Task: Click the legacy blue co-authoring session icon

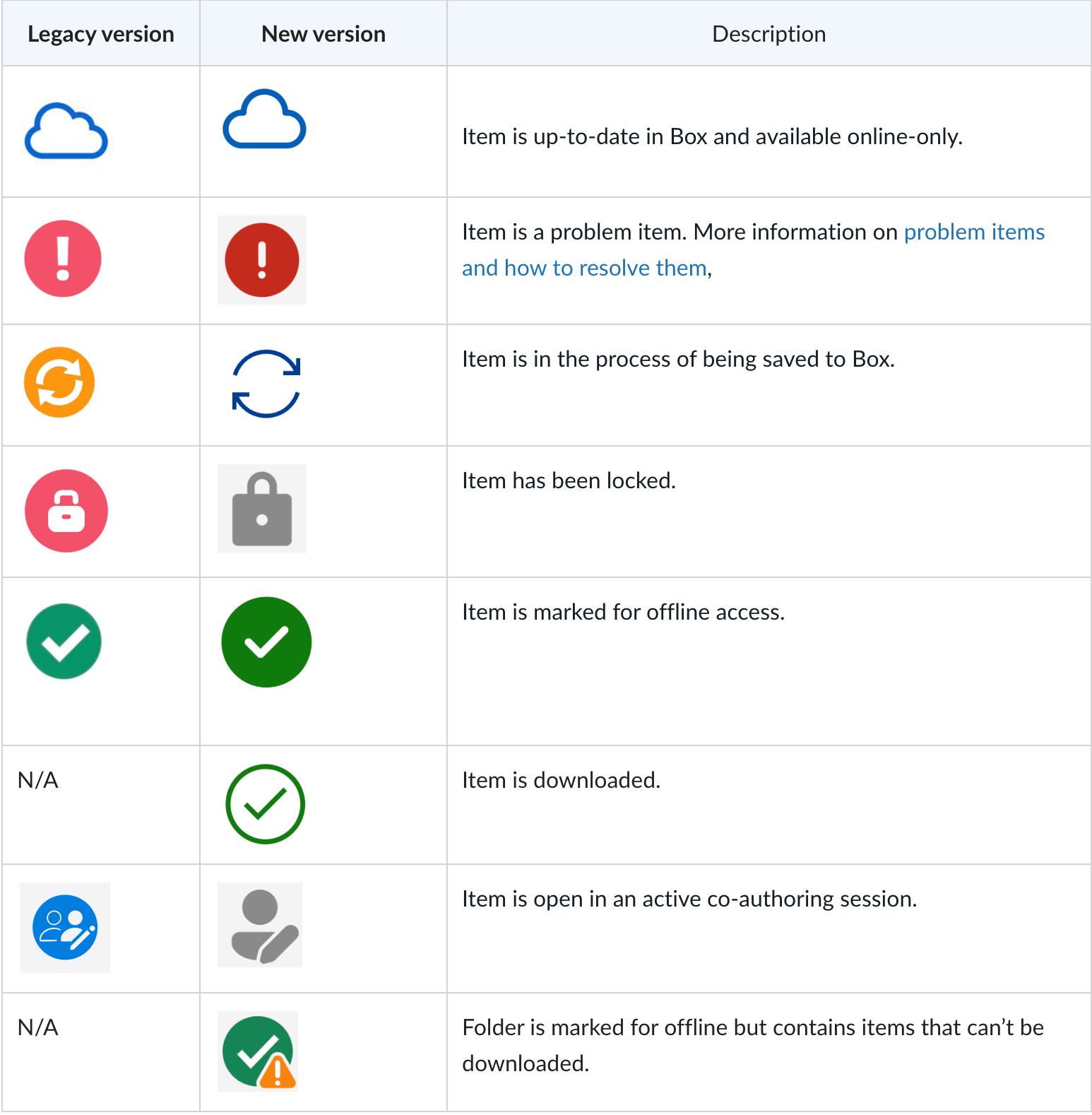Action: point(65,928)
